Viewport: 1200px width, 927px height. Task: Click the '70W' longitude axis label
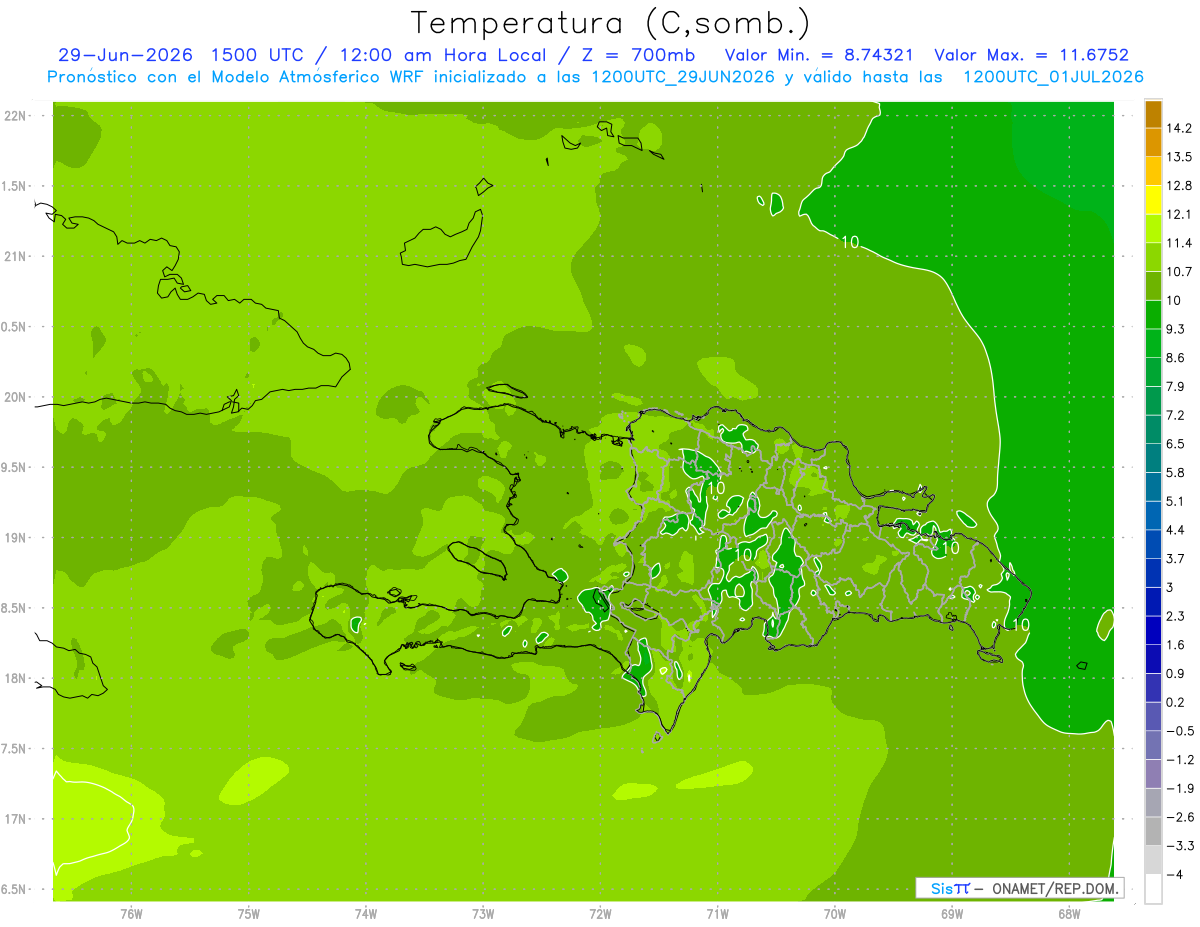tap(835, 914)
